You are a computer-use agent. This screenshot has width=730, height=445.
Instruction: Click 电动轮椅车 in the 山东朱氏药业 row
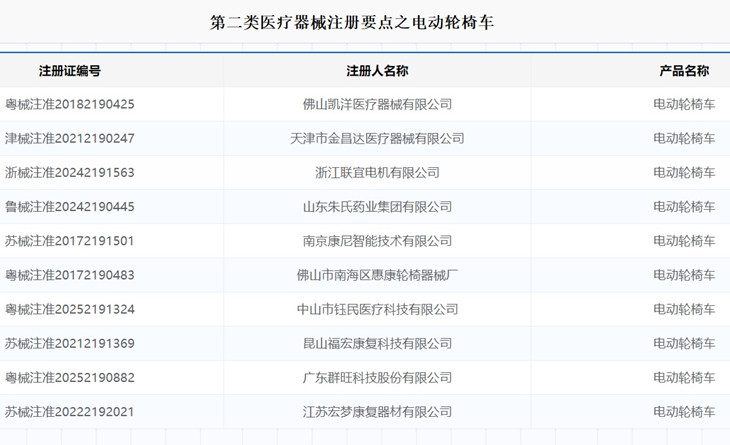click(x=684, y=207)
